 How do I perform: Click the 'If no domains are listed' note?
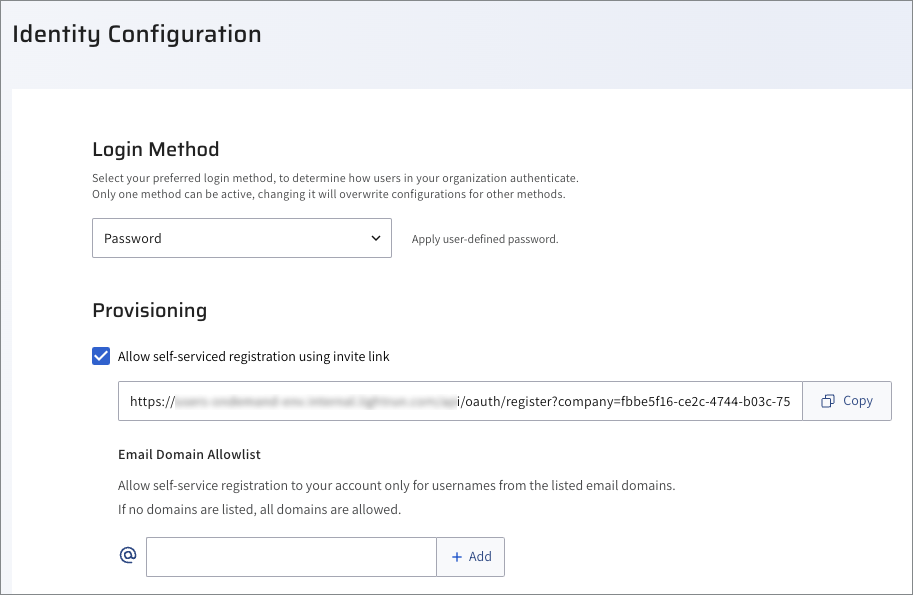(x=259, y=509)
